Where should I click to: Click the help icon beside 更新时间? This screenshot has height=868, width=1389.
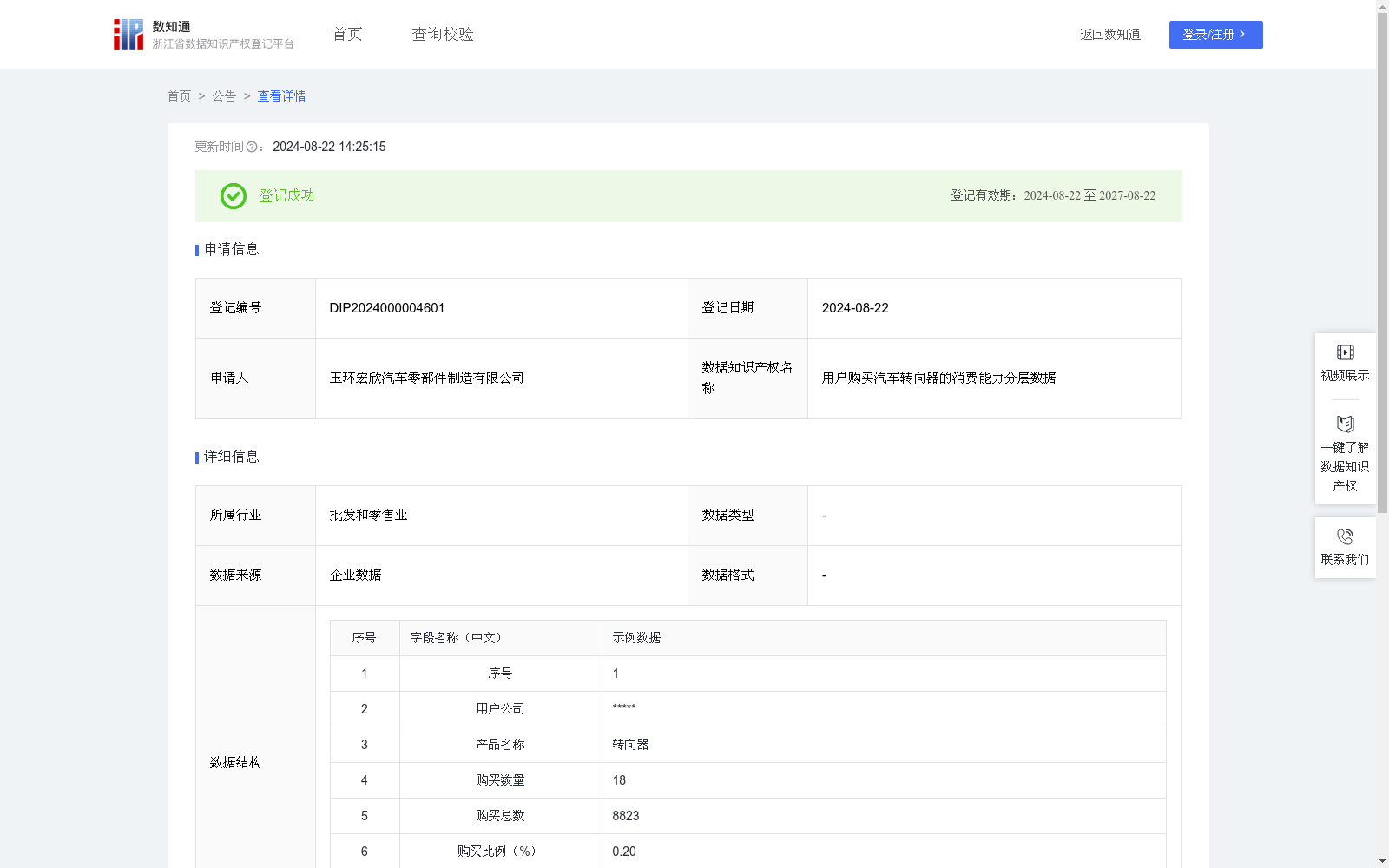coord(252,148)
